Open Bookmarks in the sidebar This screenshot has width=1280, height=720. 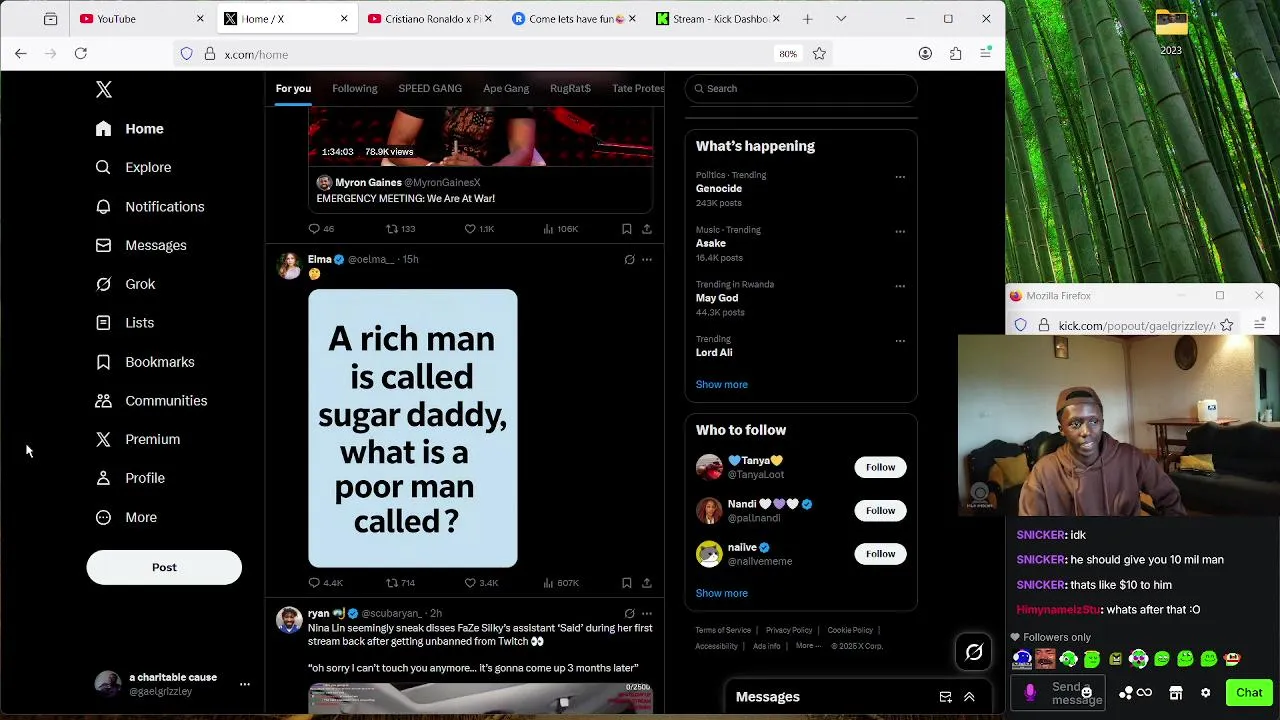coord(145,362)
